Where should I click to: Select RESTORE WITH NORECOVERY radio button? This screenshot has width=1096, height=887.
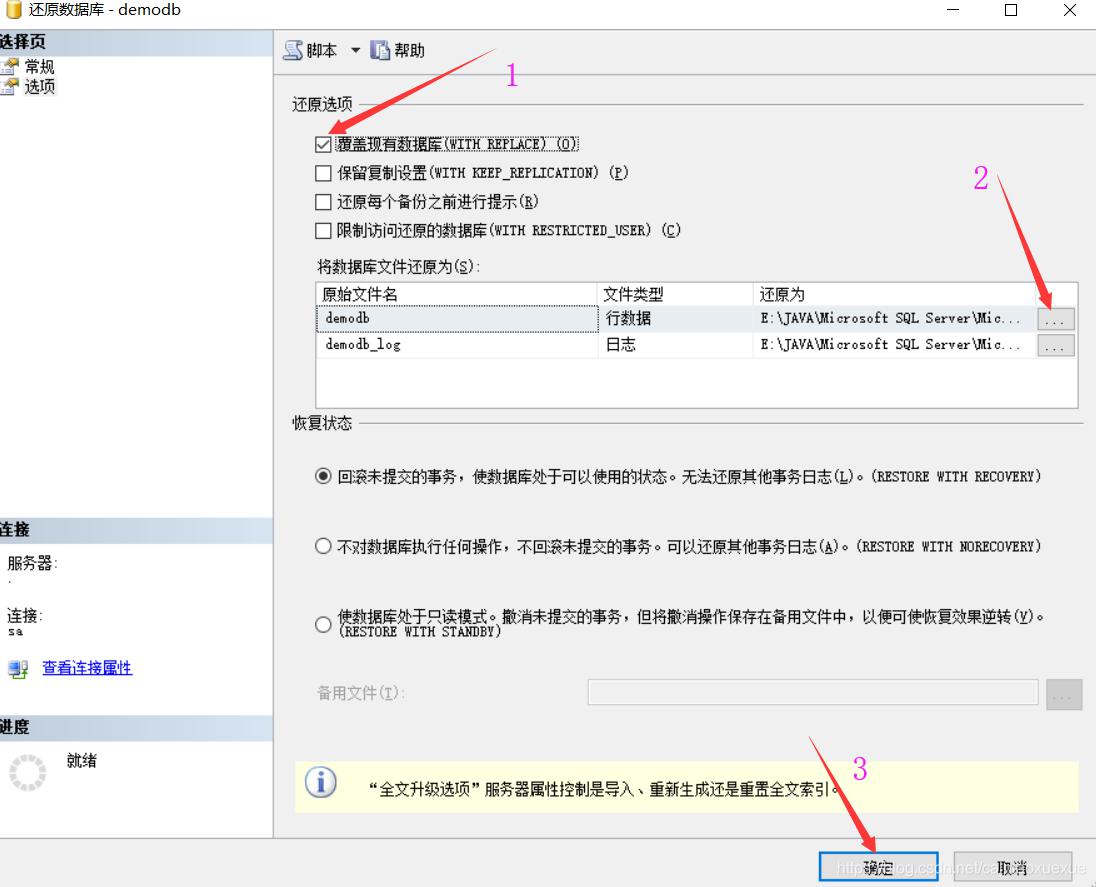323,546
